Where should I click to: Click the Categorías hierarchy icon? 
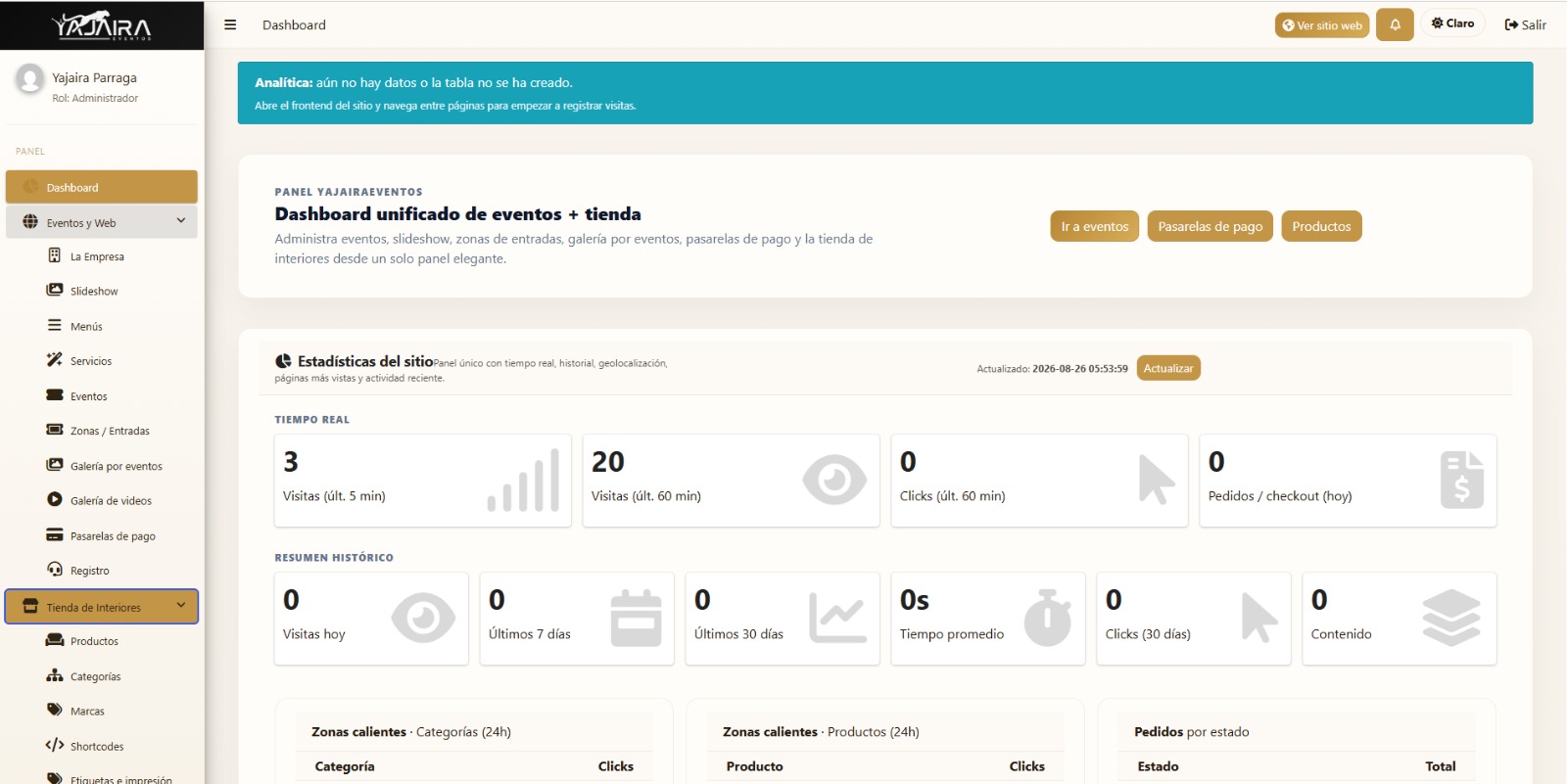tap(55, 675)
